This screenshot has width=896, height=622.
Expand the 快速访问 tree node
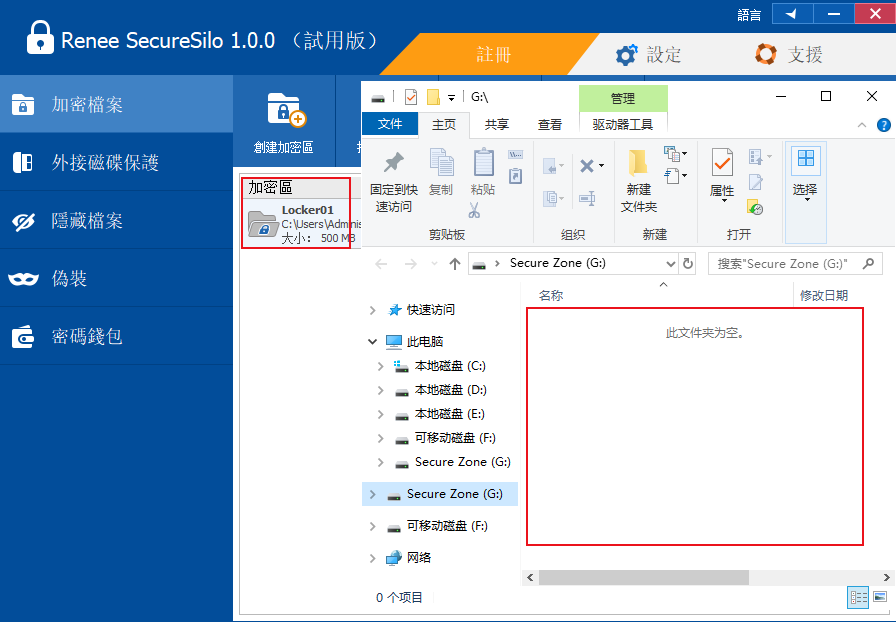click(373, 310)
